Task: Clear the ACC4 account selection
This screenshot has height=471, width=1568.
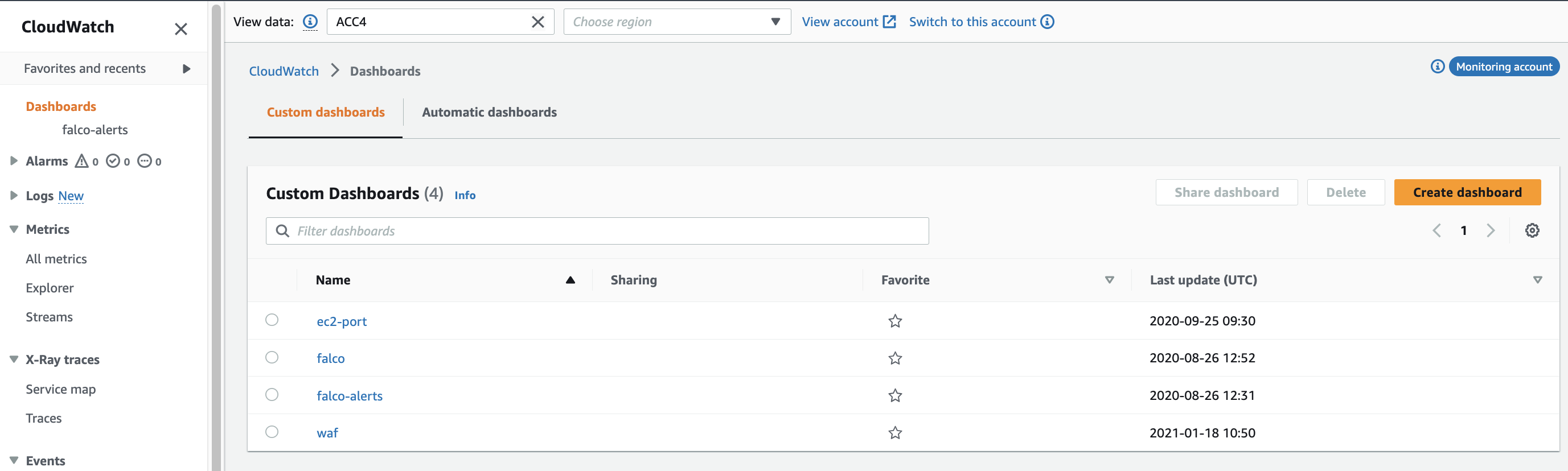Action: (x=538, y=22)
